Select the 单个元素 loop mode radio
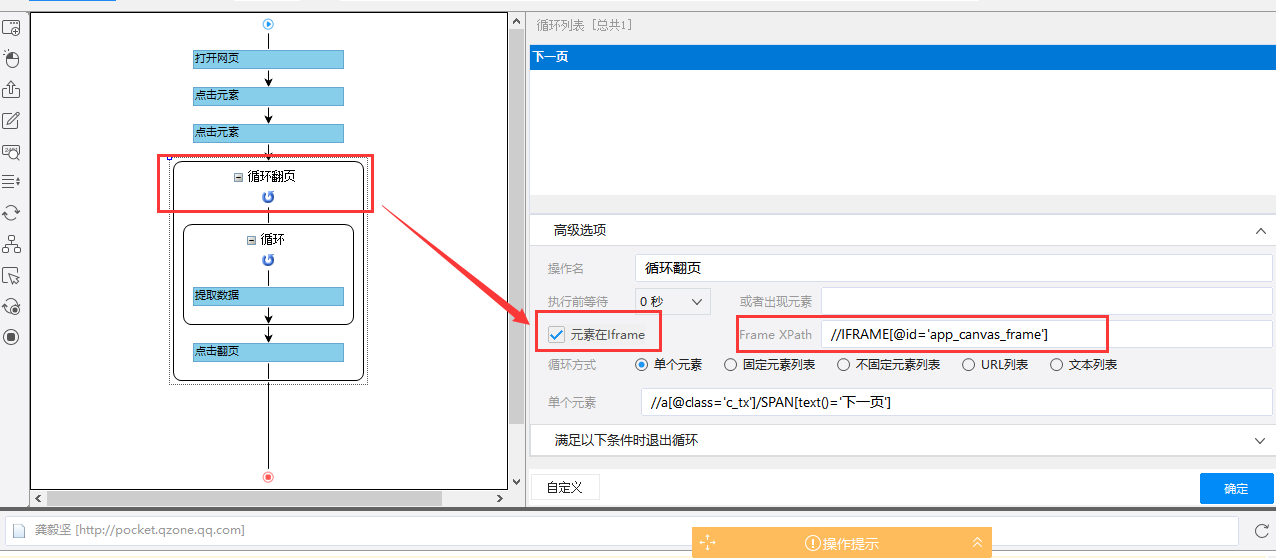 (641, 365)
